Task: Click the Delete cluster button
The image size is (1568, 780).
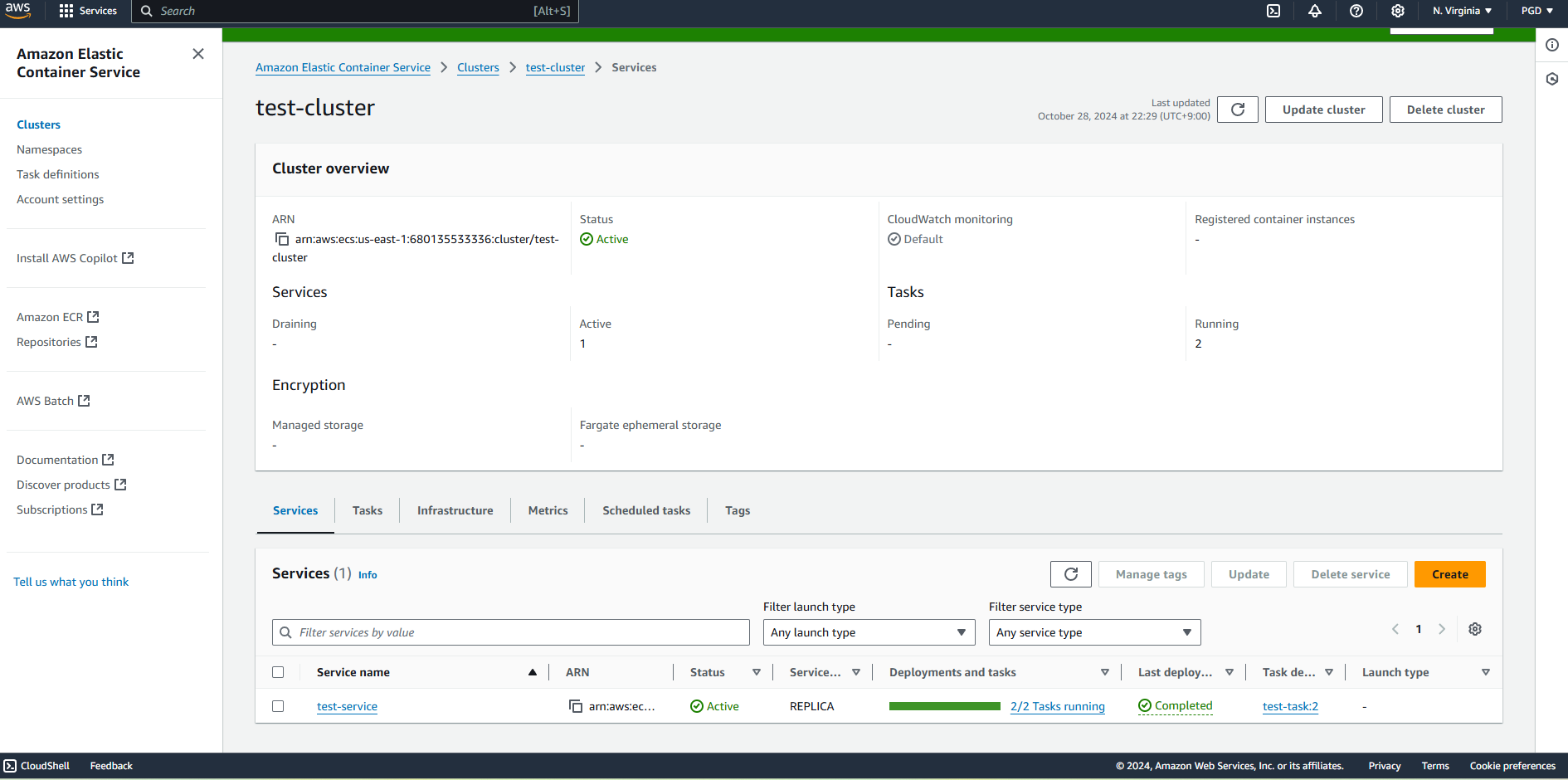Action: [x=1446, y=110]
